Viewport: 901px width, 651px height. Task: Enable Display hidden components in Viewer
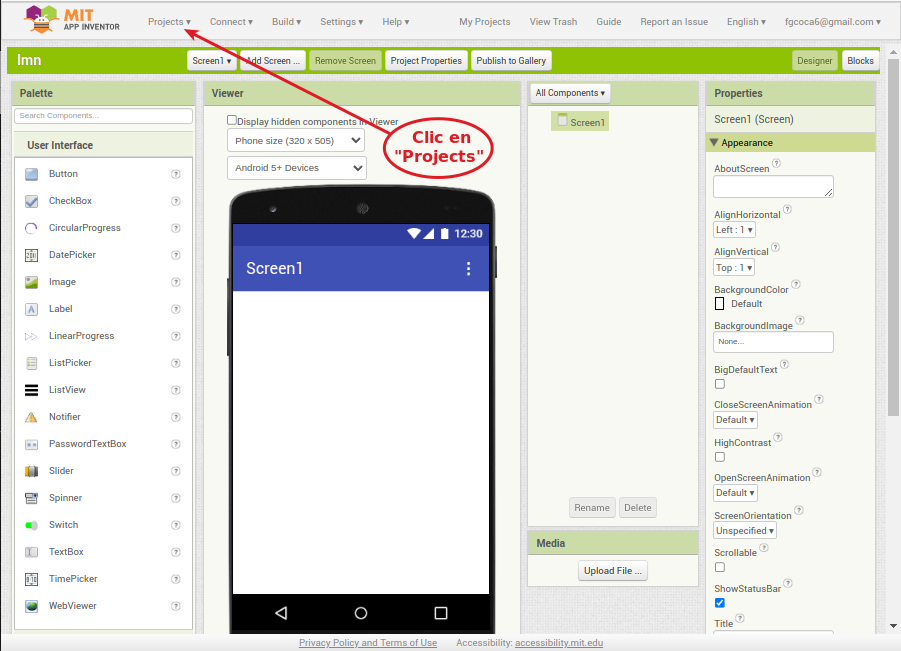pyautogui.click(x=232, y=120)
